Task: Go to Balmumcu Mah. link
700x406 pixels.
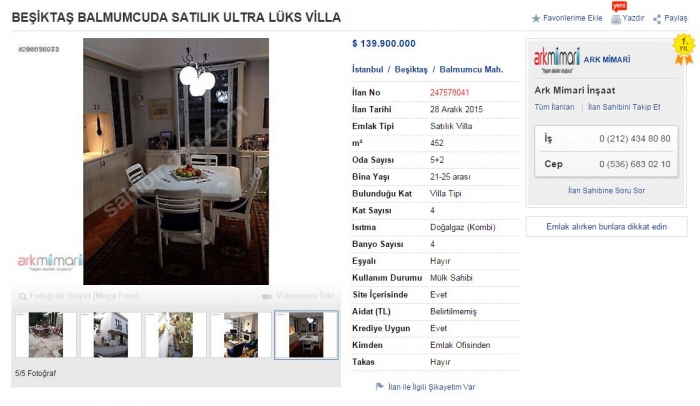Action: coord(471,69)
